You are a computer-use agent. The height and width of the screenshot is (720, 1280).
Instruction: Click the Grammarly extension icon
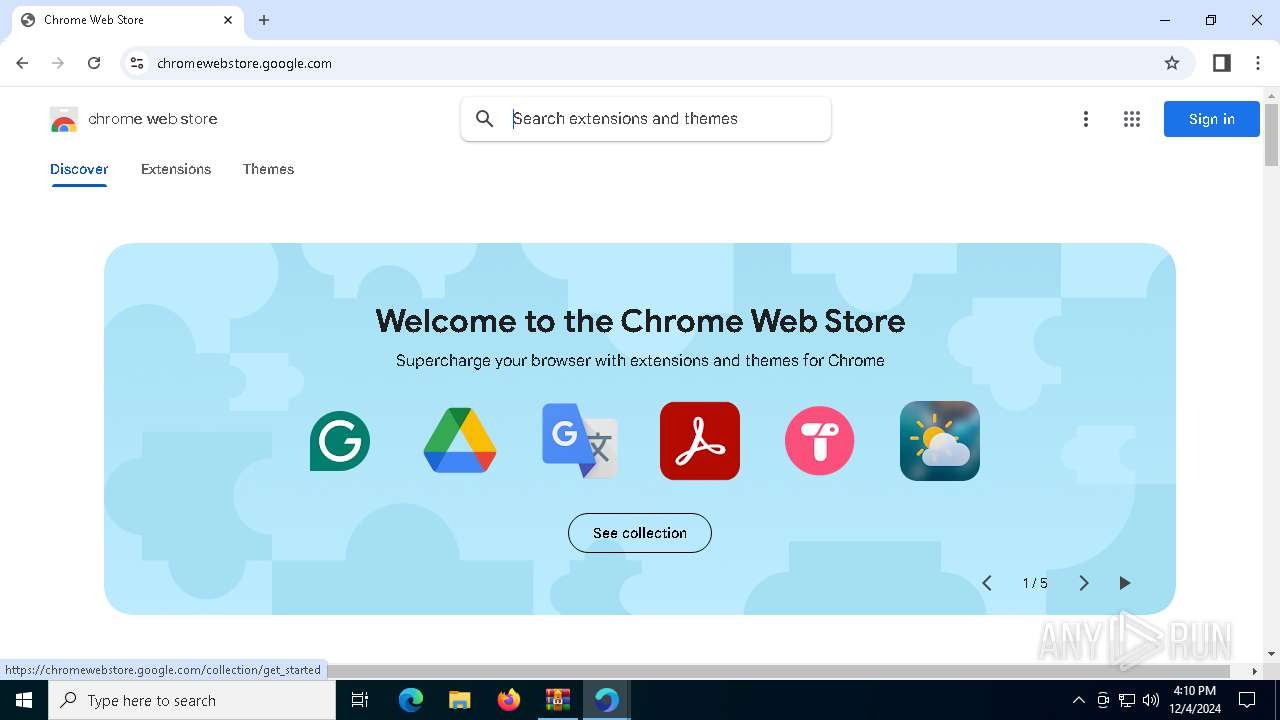pos(340,441)
